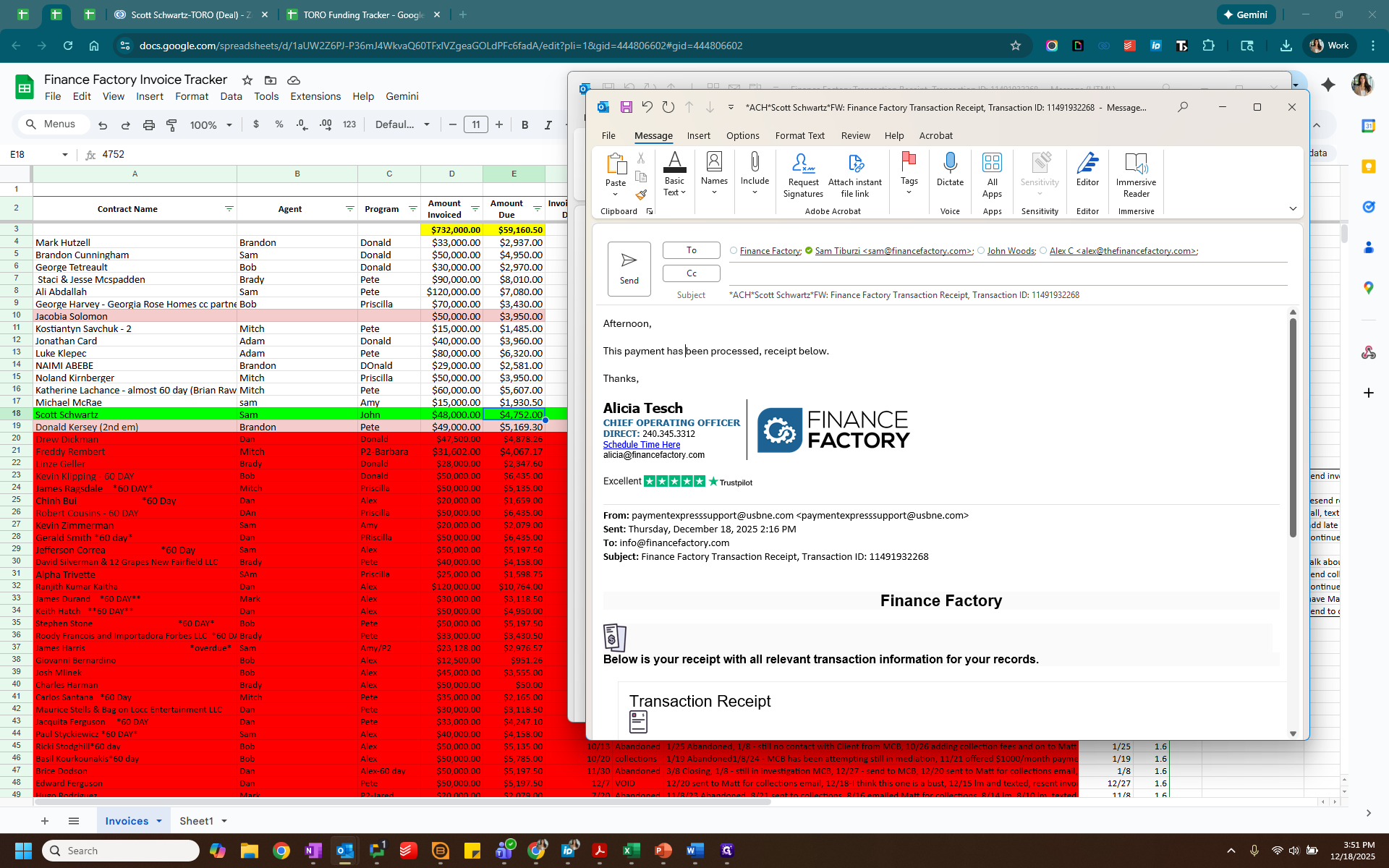Click Request Signatures icon
Image resolution: width=1389 pixels, height=868 pixels.
pyautogui.click(x=802, y=174)
